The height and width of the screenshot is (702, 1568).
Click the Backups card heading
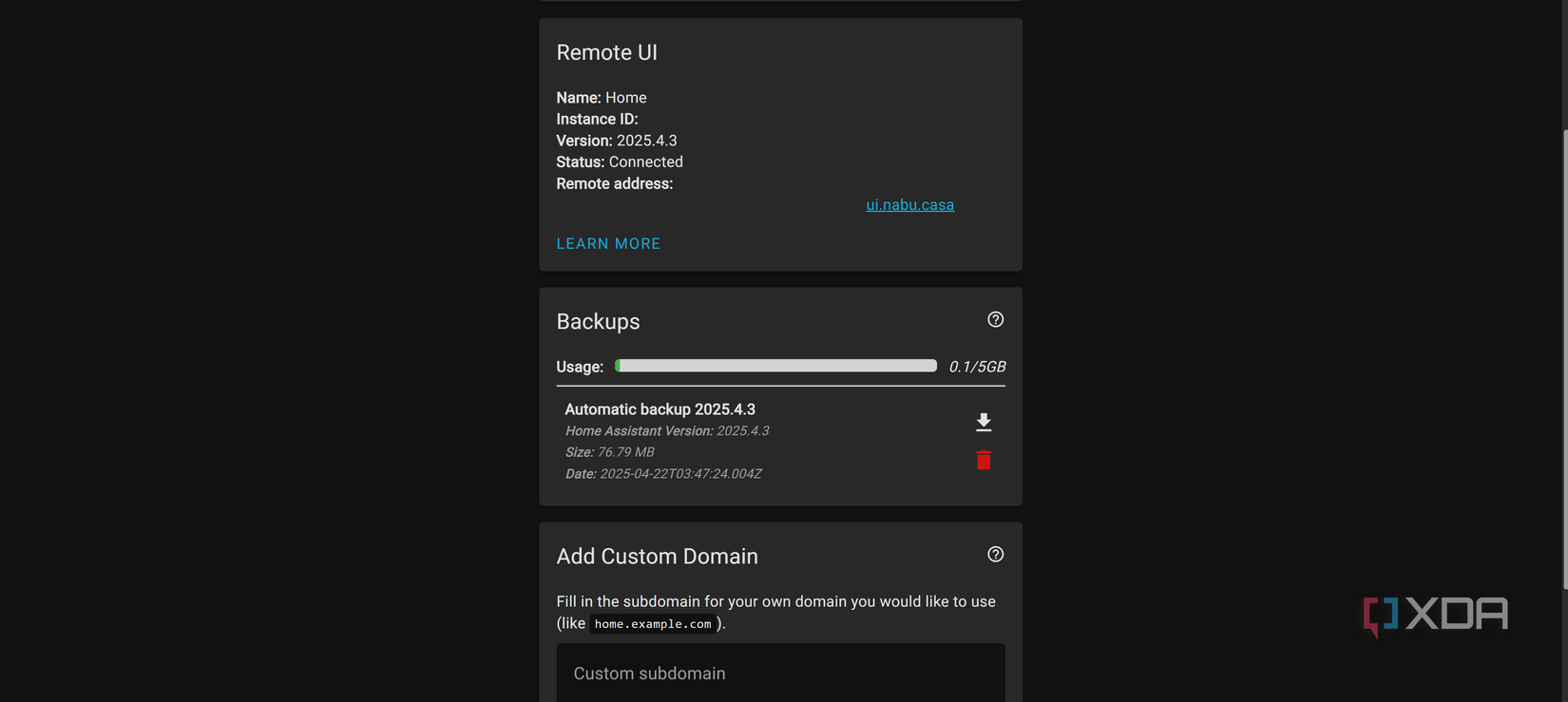pyautogui.click(x=598, y=322)
